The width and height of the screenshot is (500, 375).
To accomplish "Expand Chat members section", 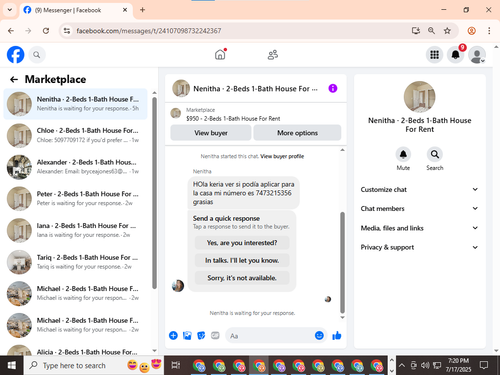I will click(419, 208).
